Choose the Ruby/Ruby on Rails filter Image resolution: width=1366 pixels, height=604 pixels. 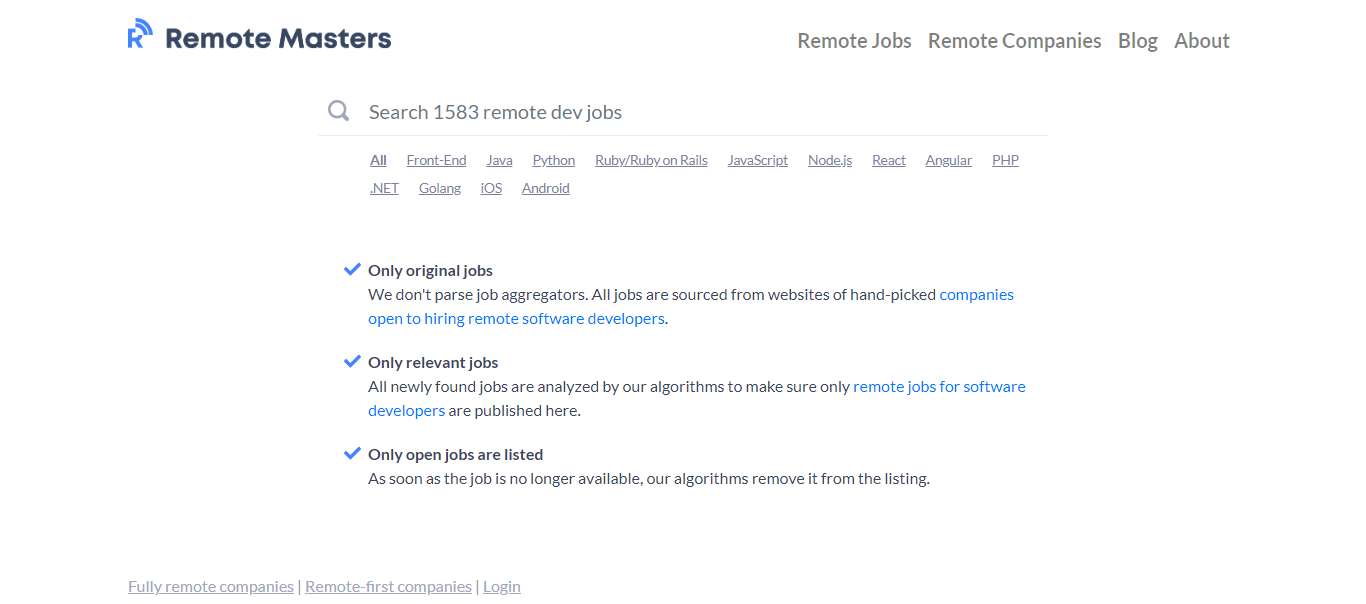[651, 160]
